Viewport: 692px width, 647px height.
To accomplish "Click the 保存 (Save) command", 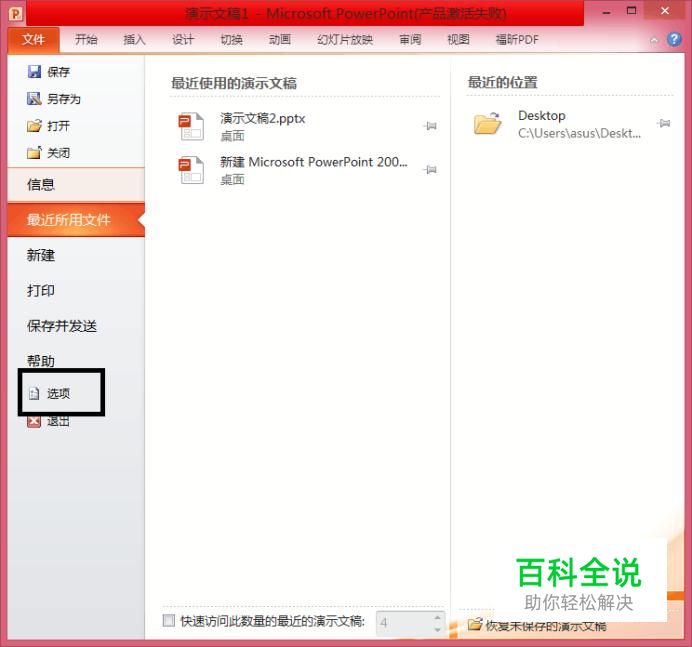I will [x=49, y=71].
